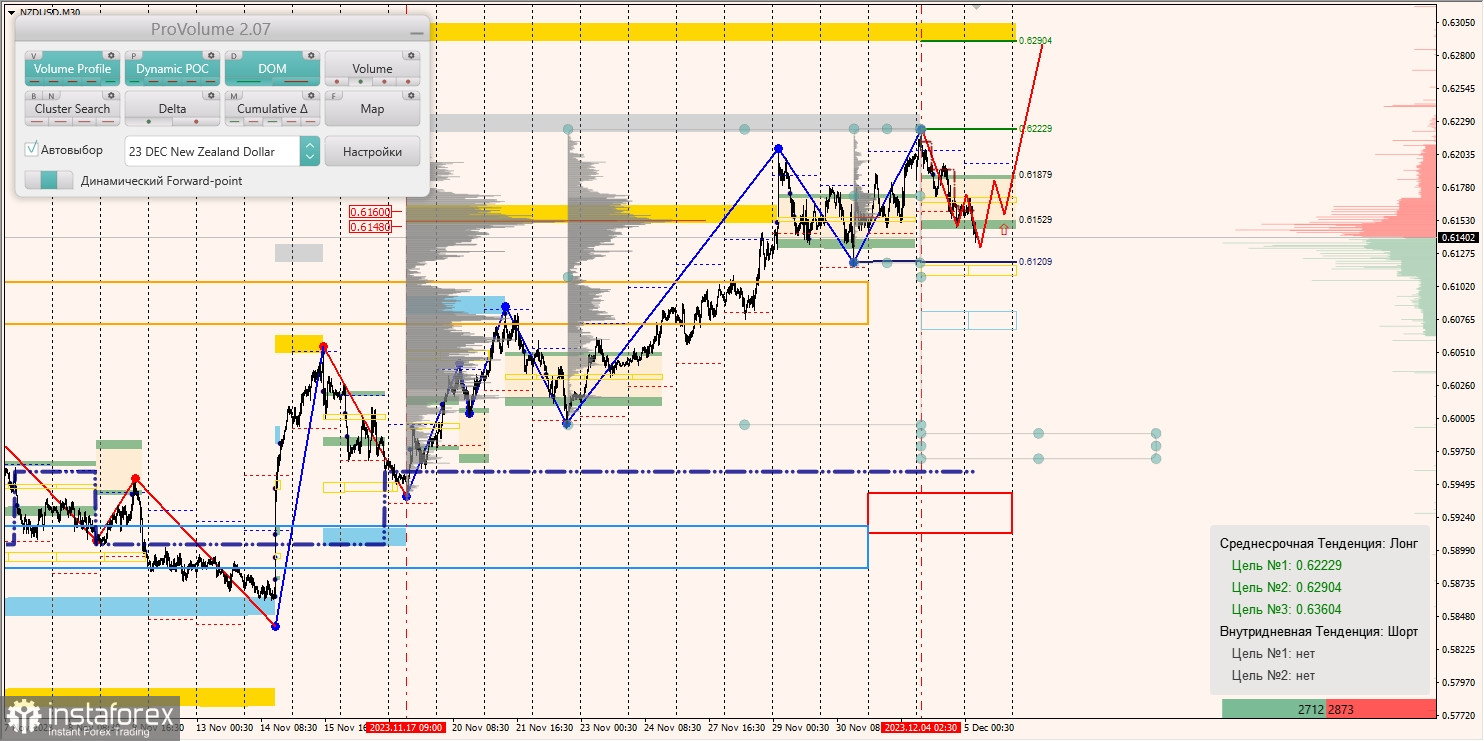The width and height of the screenshot is (1484, 741).
Task: Click the V hotkey tab on Volume Profile
Action: pyautogui.click(x=34, y=56)
